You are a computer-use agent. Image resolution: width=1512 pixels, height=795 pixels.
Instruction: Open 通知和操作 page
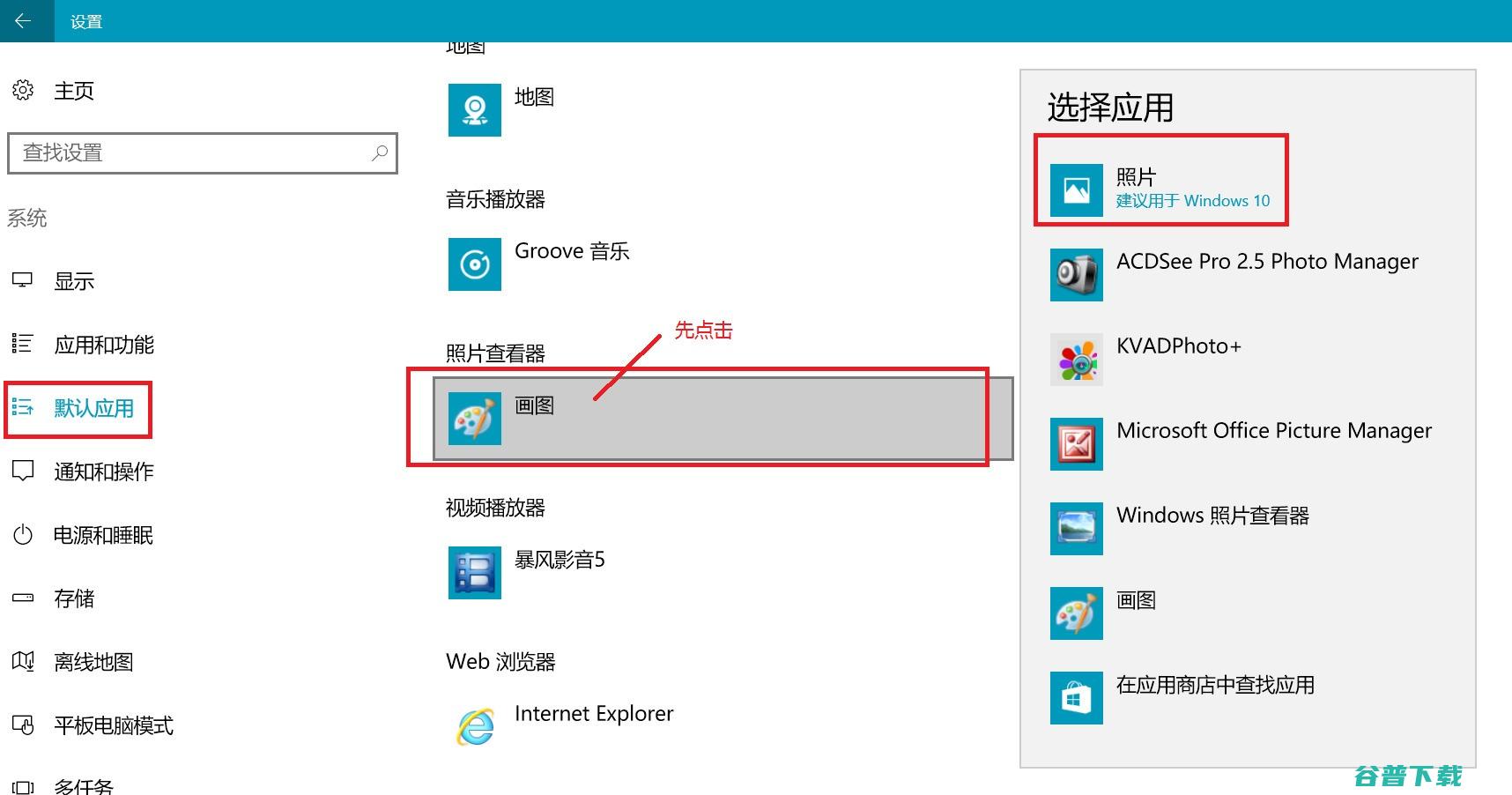(104, 472)
